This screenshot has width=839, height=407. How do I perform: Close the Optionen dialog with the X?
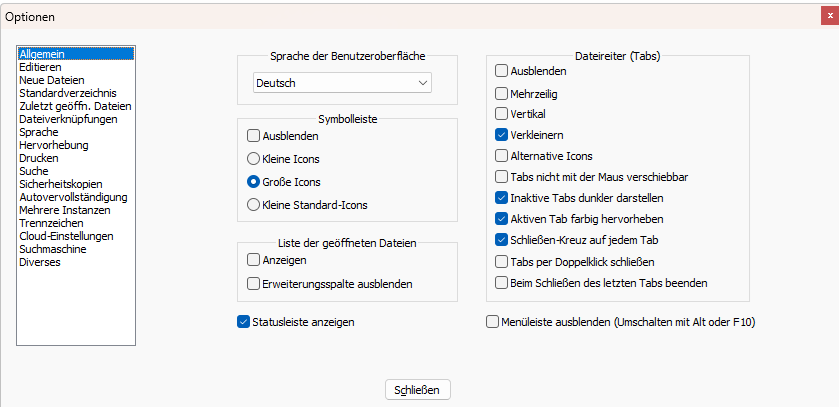pyautogui.click(x=826, y=16)
